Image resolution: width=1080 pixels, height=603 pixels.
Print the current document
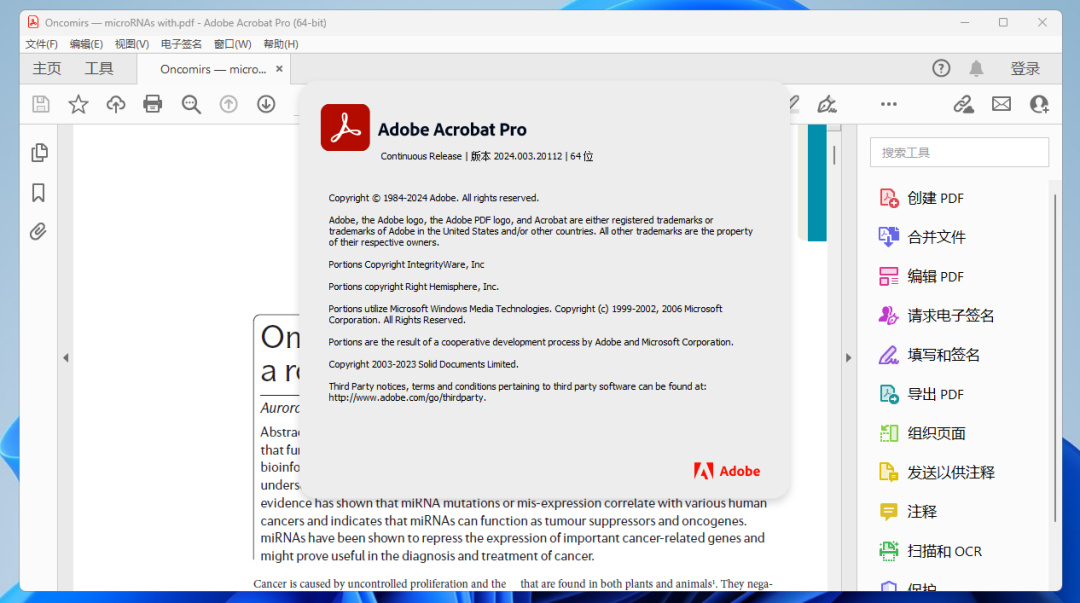click(152, 104)
